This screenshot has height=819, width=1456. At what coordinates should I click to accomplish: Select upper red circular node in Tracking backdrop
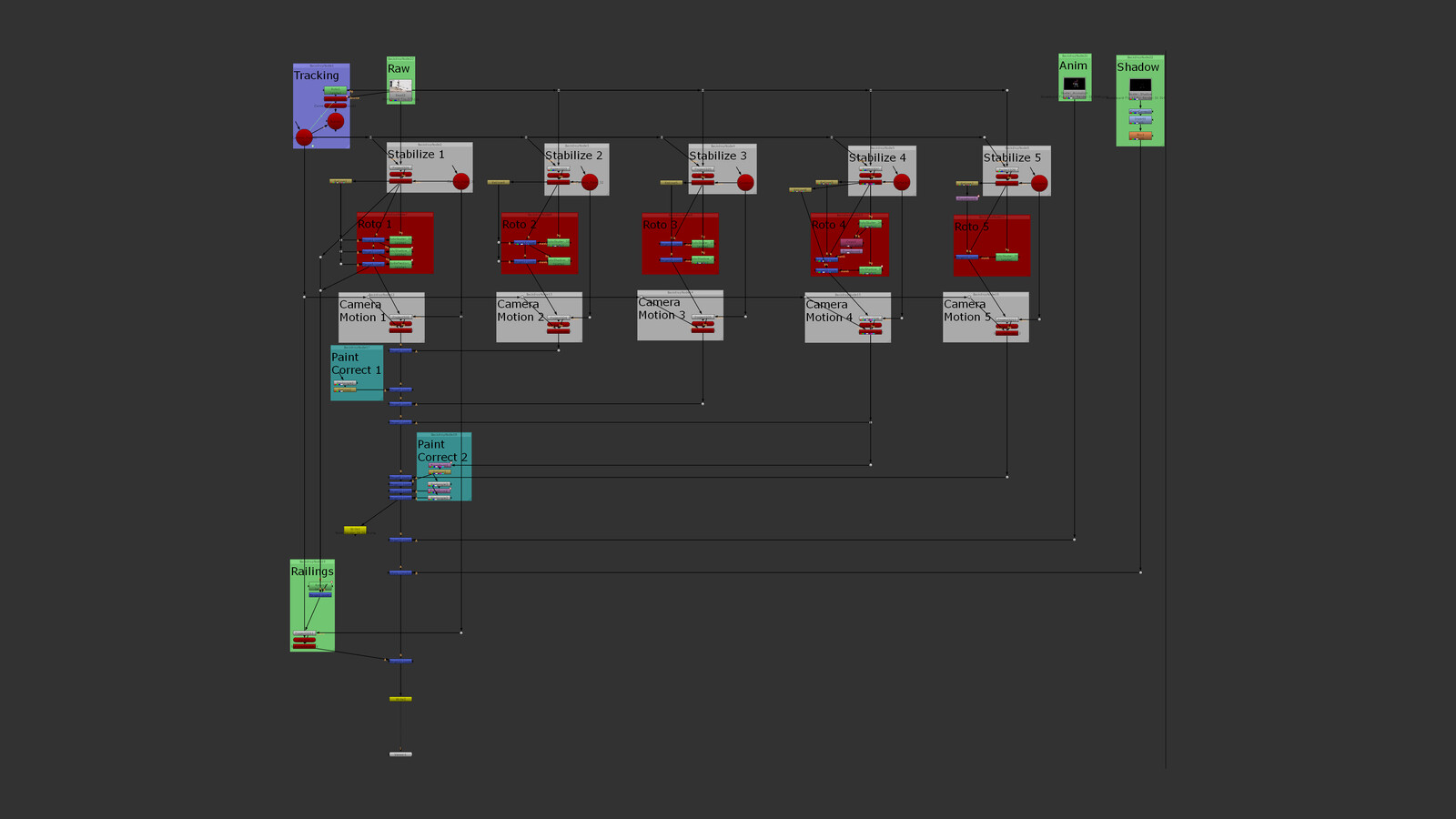pos(336,121)
